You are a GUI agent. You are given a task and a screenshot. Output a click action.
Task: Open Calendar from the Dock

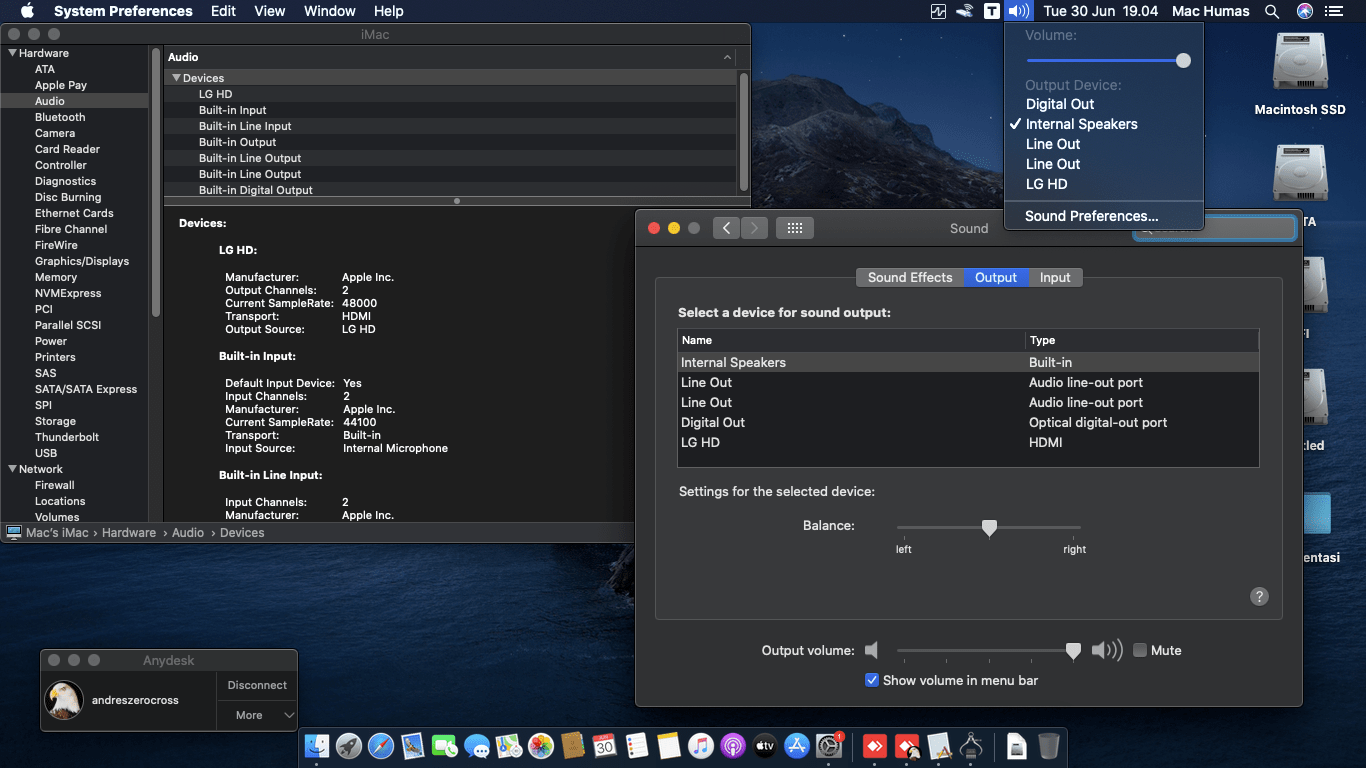(605, 745)
